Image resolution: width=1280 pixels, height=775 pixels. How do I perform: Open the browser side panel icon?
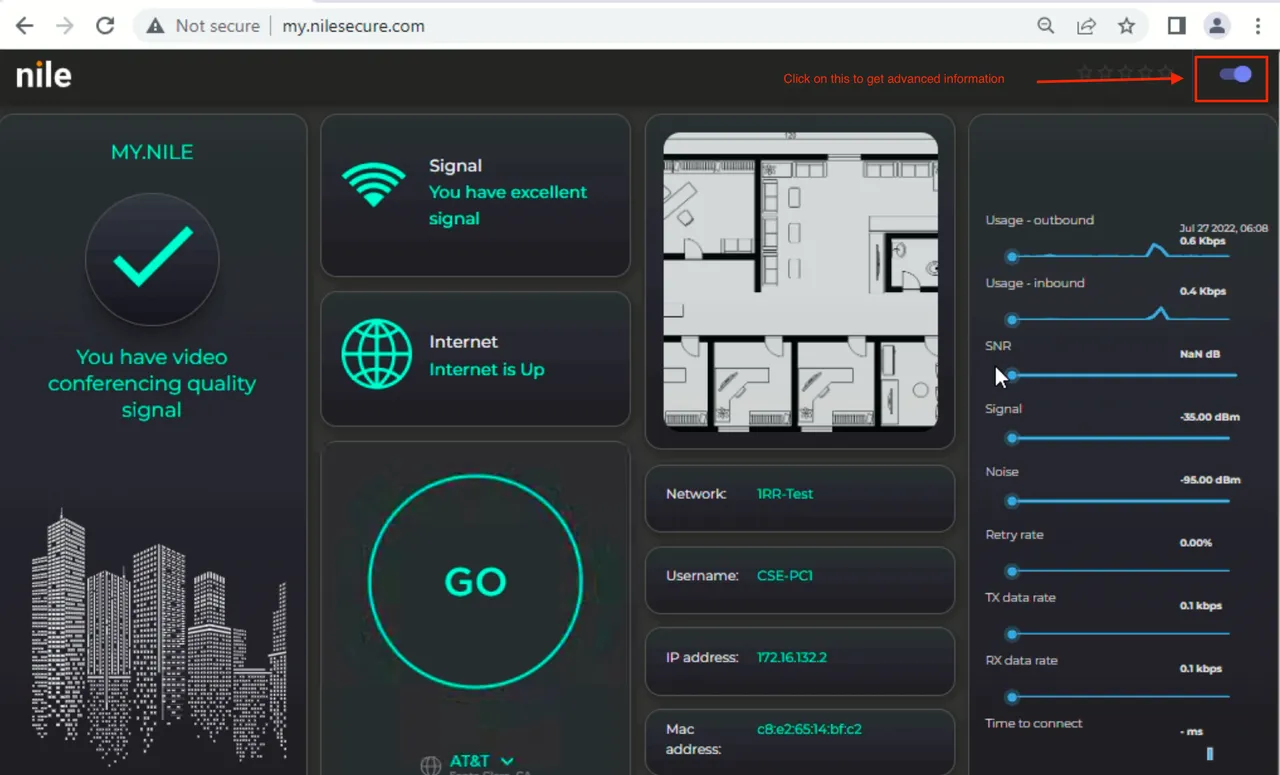[x=1176, y=25]
